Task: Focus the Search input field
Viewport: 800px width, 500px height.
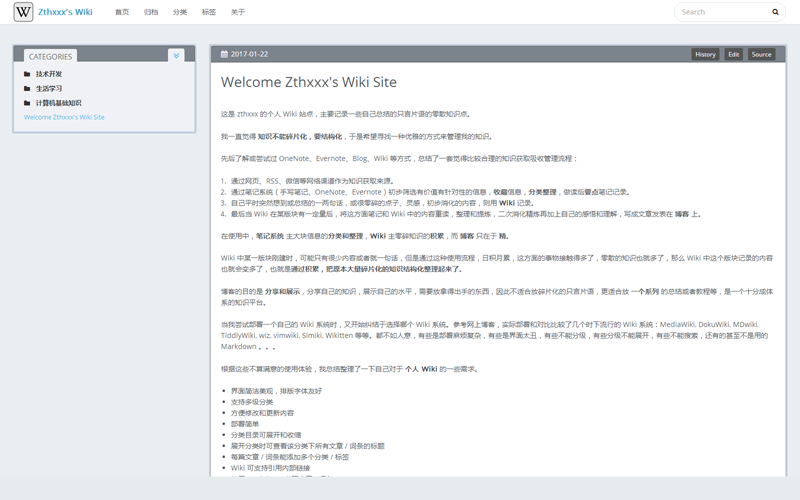Action: point(722,12)
